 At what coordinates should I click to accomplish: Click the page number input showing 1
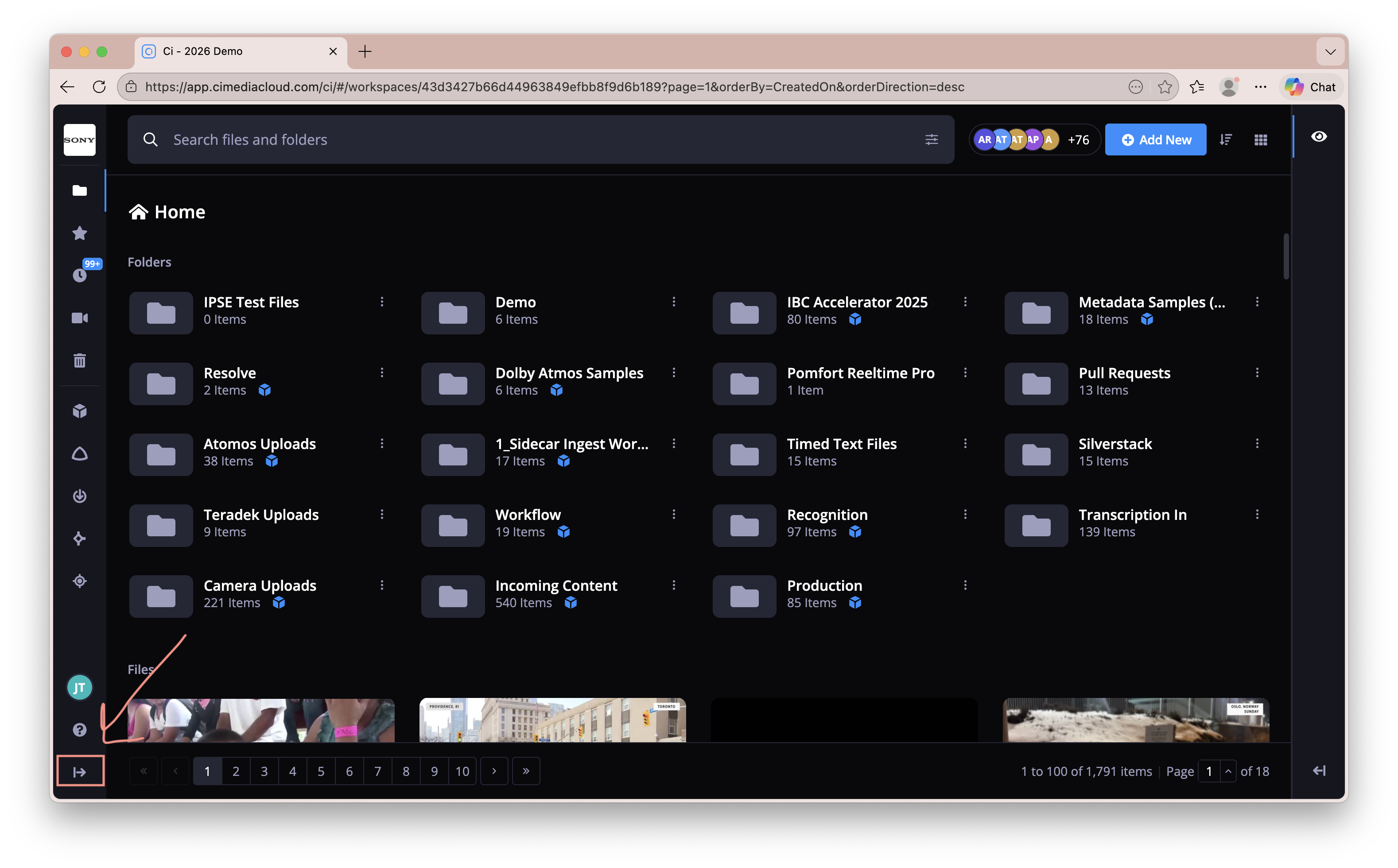1209,771
